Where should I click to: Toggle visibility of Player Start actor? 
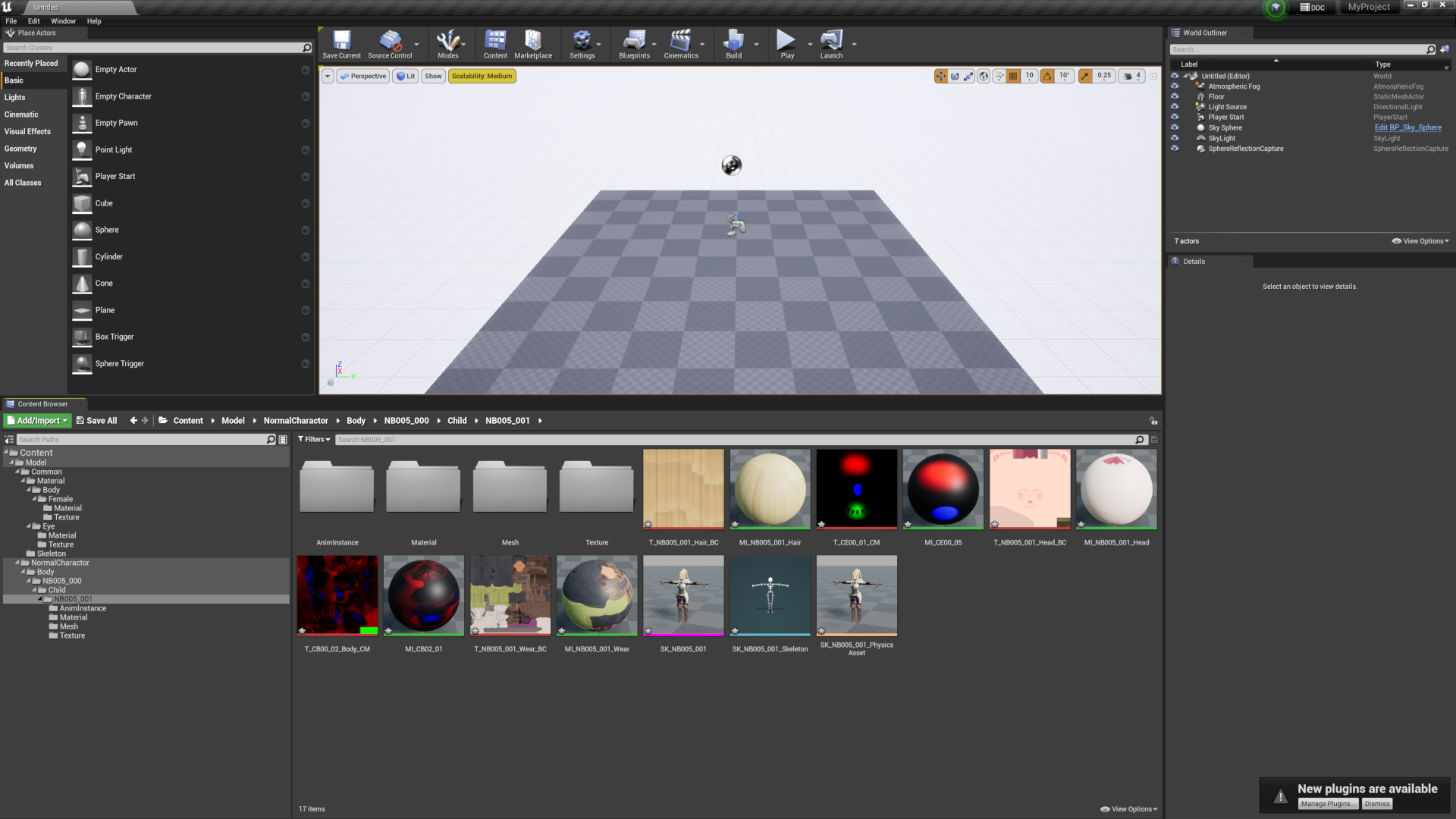tap(1175, 117)
